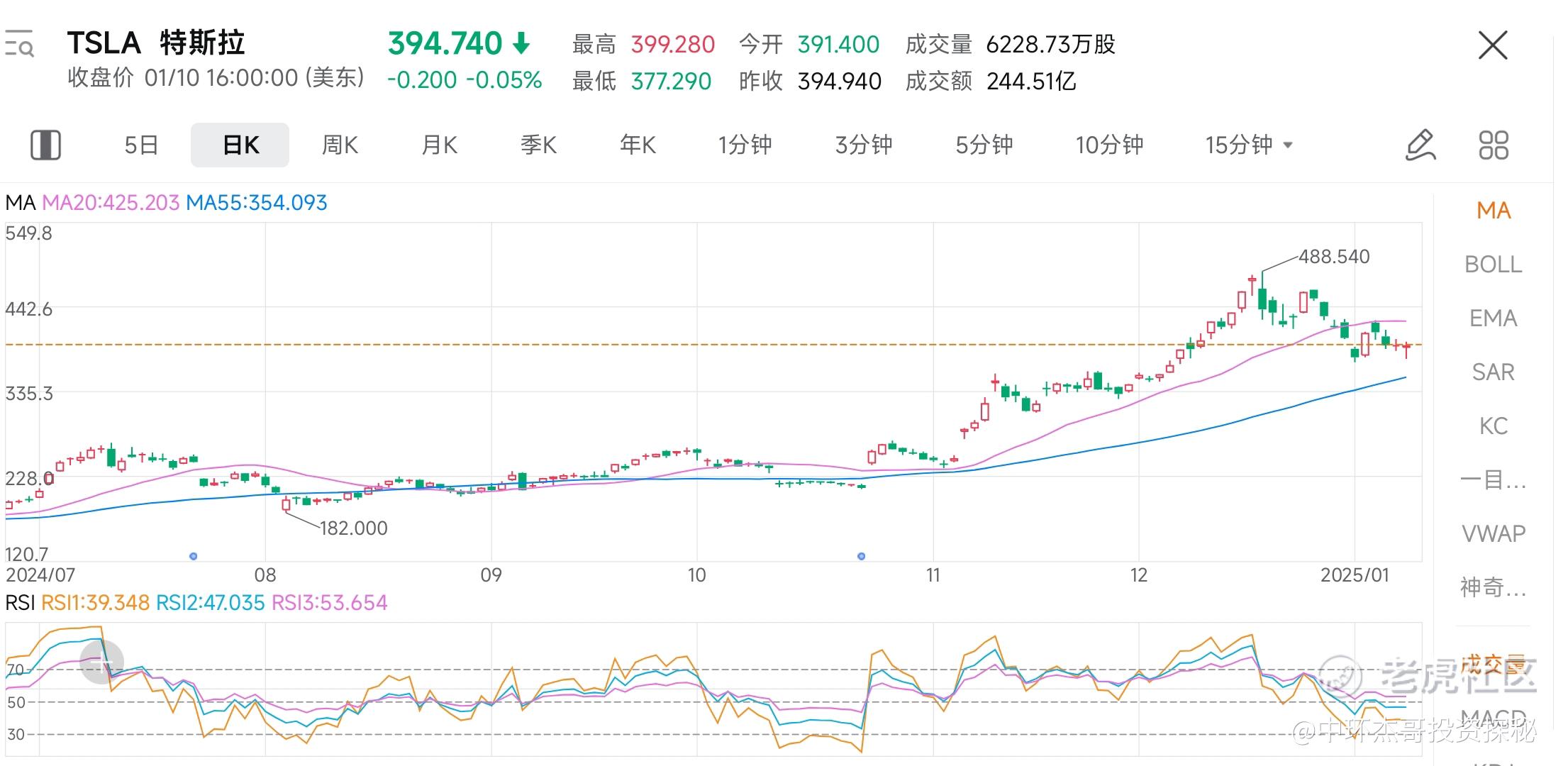Viewport: 1568px width, 766px height.
Task: Choose the VWAP indicator
Action: coord(1493,533)
